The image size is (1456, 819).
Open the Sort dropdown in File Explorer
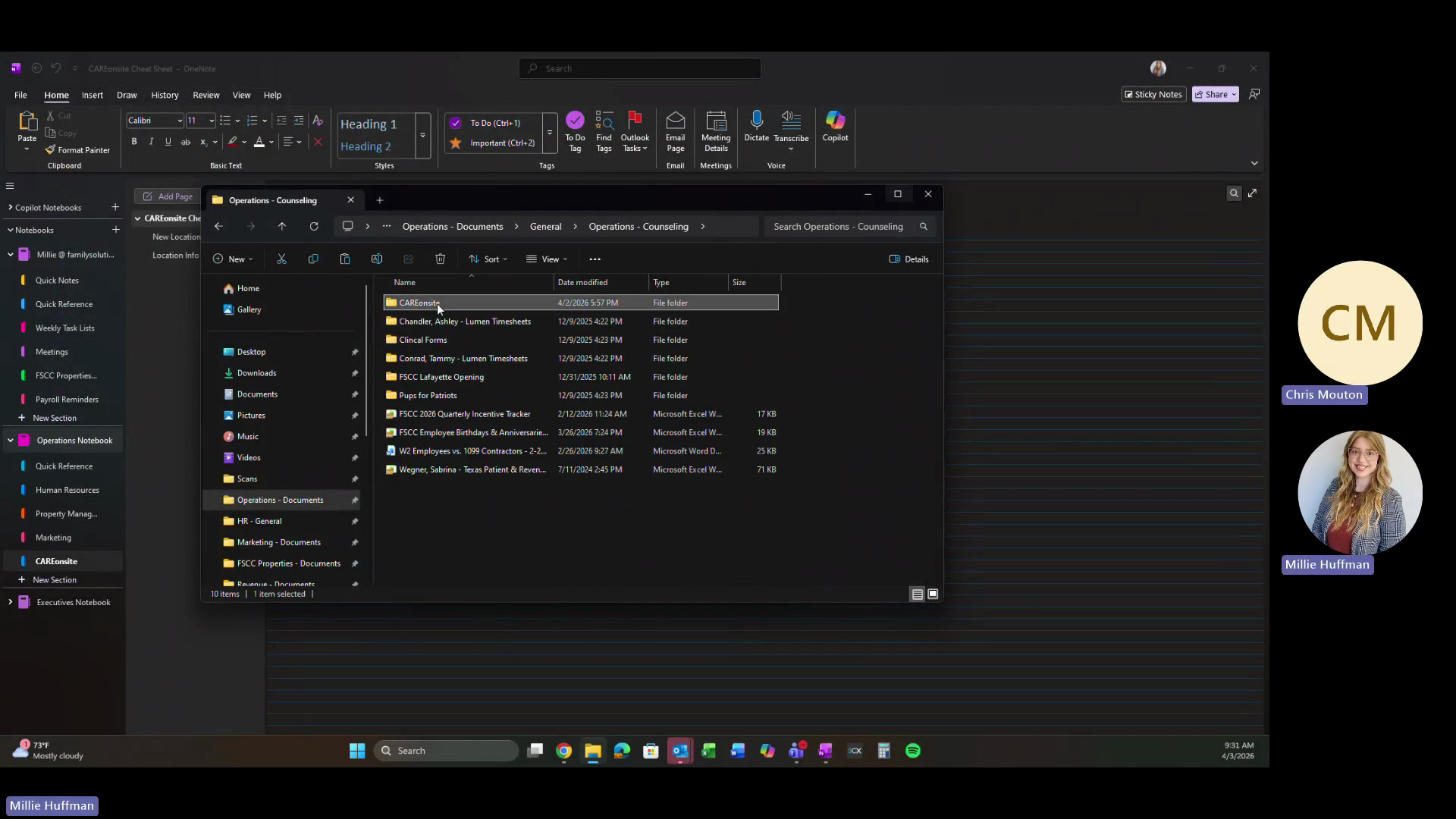click(x=488, y=259)
